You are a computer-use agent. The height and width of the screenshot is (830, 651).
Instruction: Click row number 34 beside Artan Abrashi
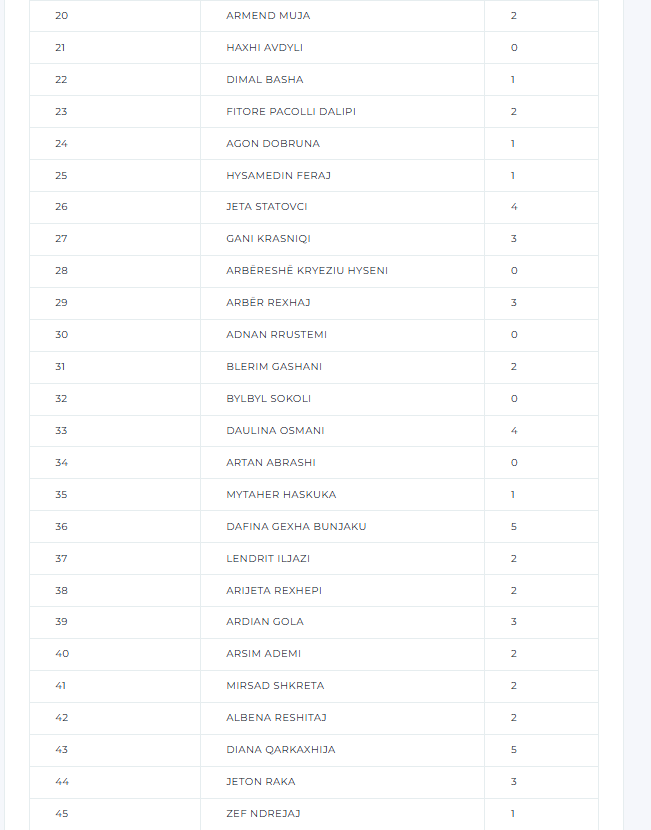(x=62, y=463)
